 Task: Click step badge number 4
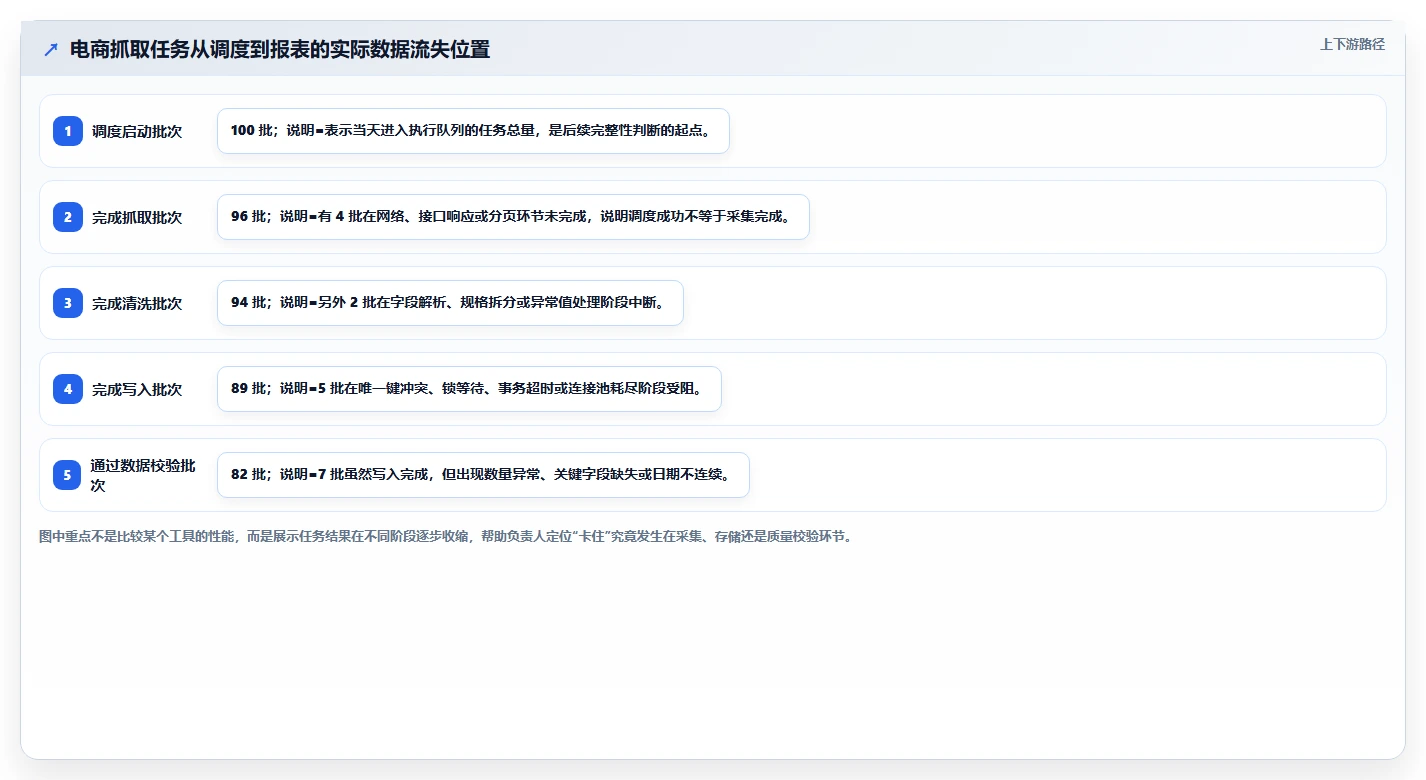tap(68, 389)
